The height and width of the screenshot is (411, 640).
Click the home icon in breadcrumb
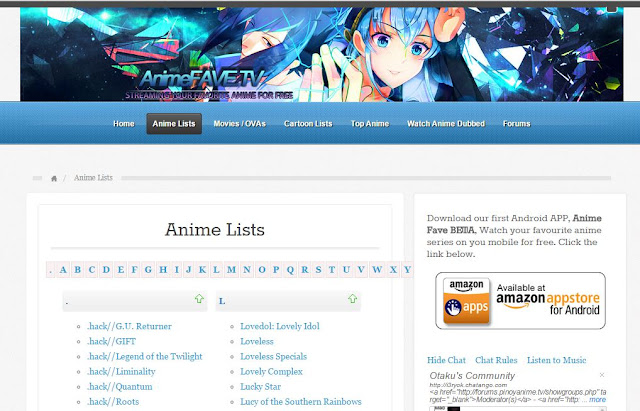(54, 178)
